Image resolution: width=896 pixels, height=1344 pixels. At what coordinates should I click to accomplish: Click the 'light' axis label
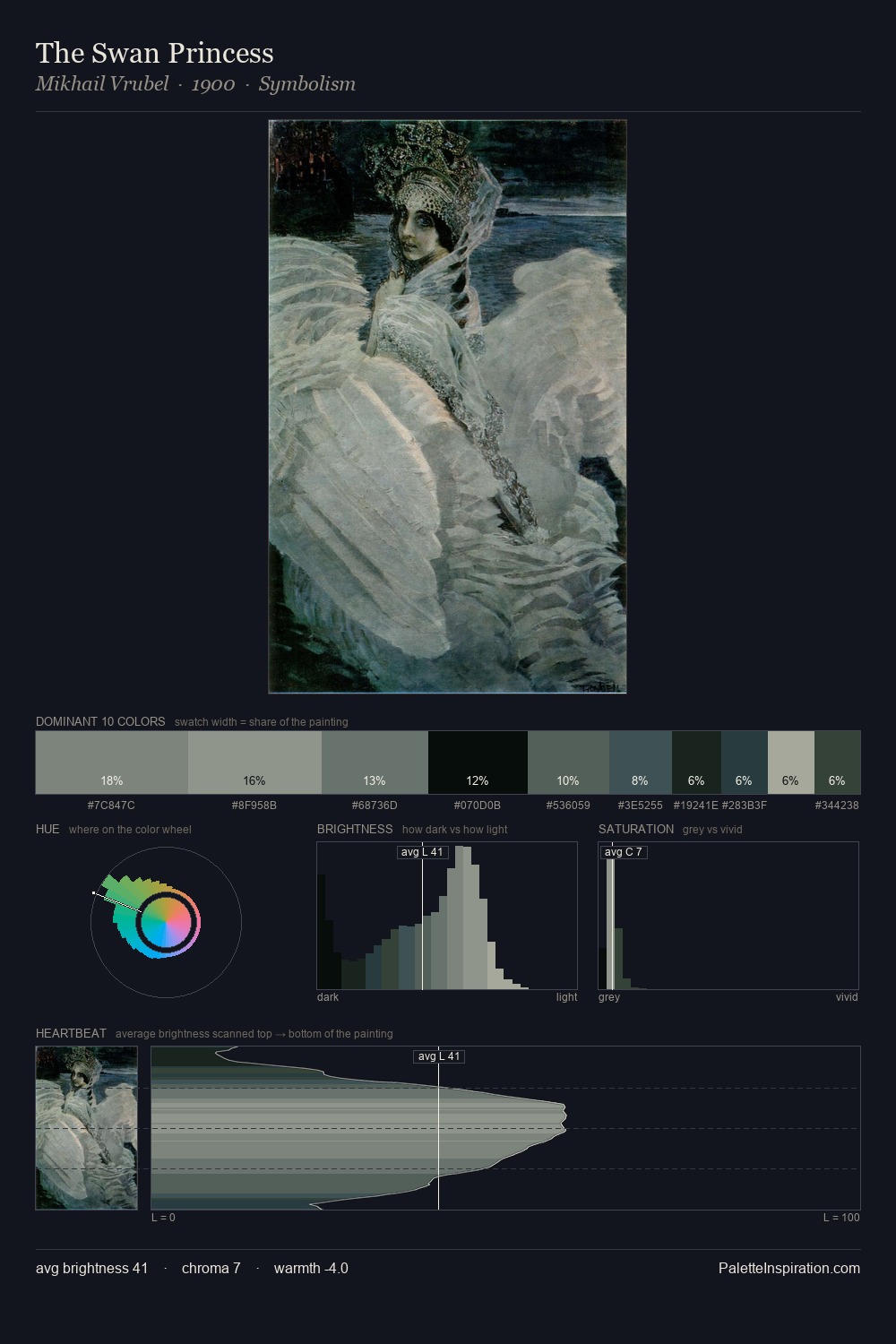point(567,997)
